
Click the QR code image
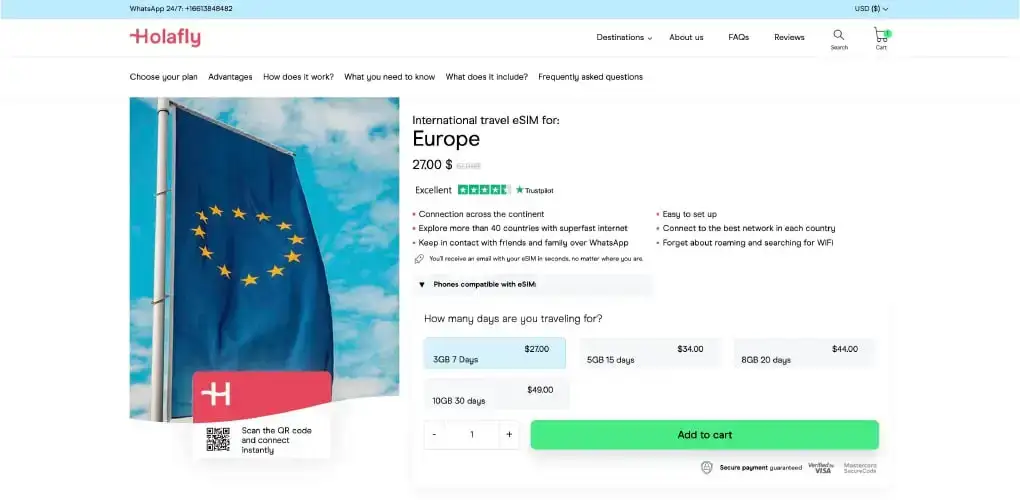coord(218,439)
